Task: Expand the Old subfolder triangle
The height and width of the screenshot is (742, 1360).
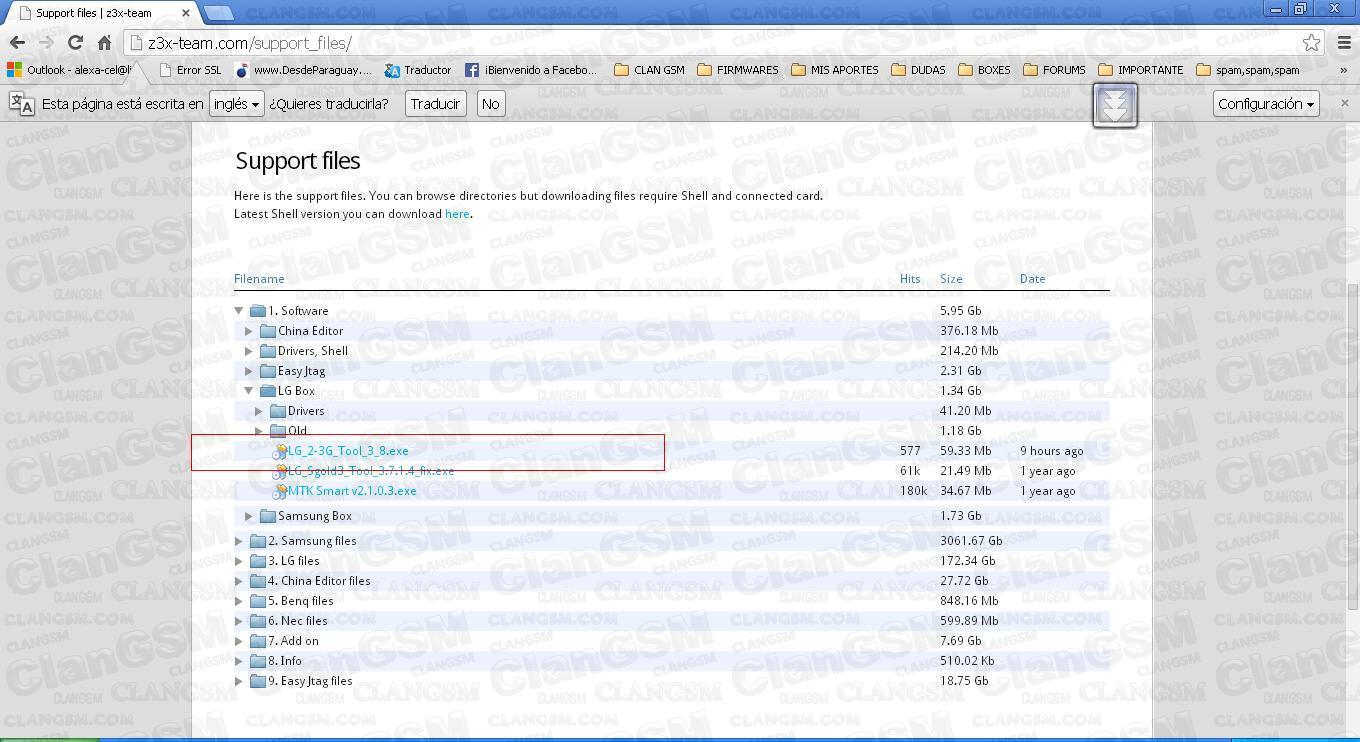Action: [259, 431]
